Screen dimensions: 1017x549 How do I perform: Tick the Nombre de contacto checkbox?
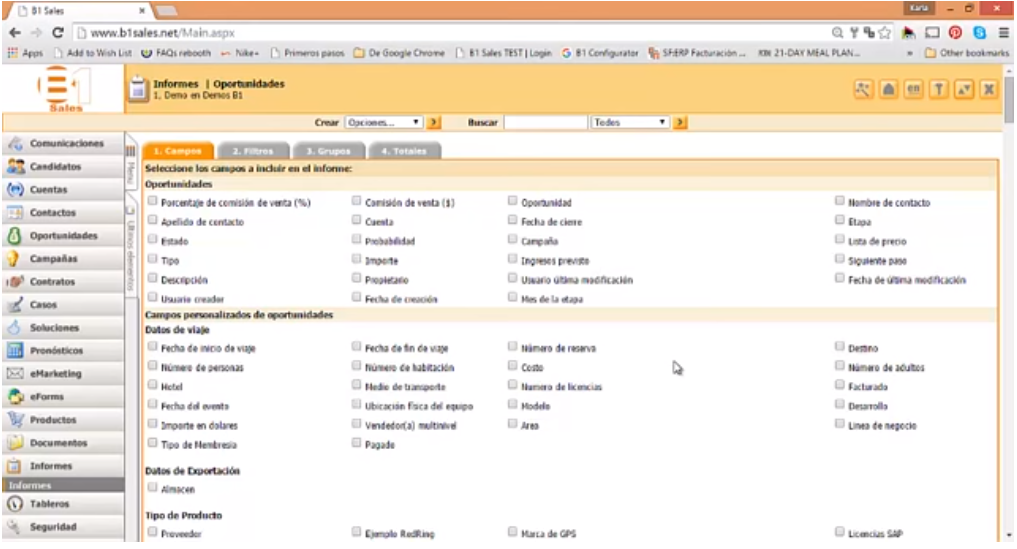click(840, 201)
